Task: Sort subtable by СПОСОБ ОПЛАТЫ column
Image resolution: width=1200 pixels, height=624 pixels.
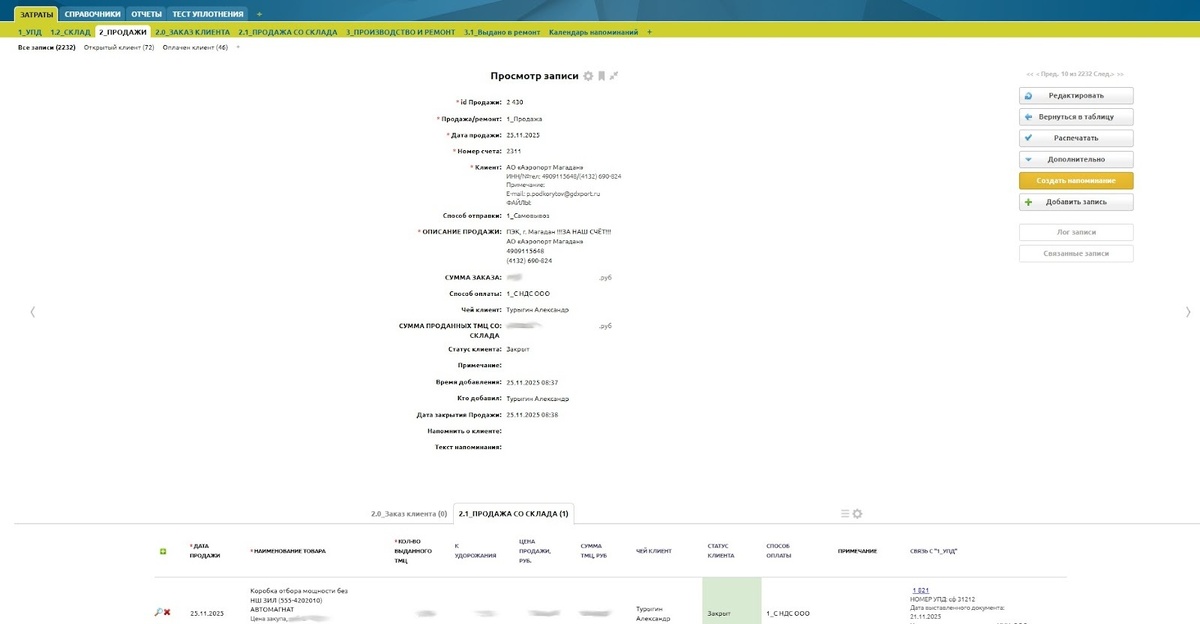Action: coord(779,551)
